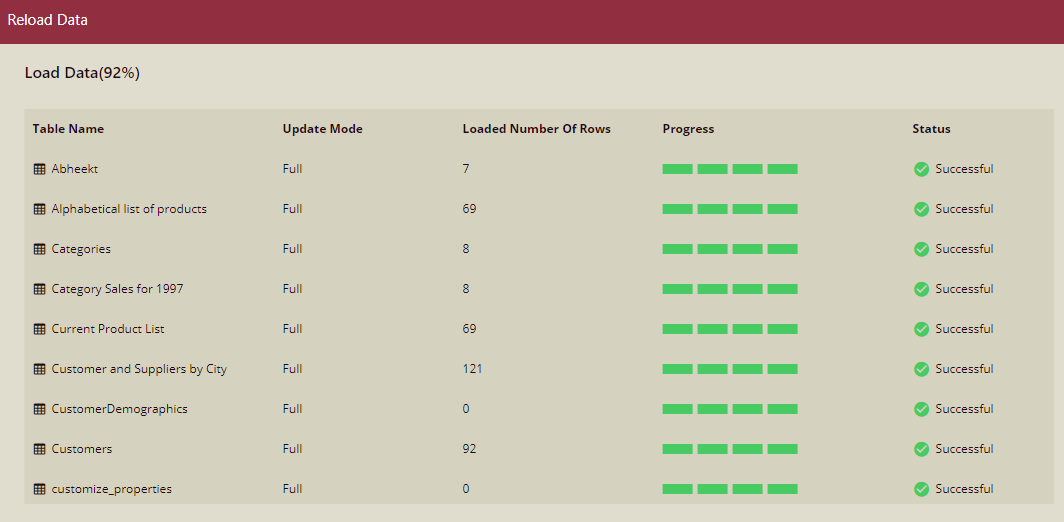This screenshot has height=522, width=1064.
Task: Click the Successful status text for CustomerDemographics
Action: point(964,409)
